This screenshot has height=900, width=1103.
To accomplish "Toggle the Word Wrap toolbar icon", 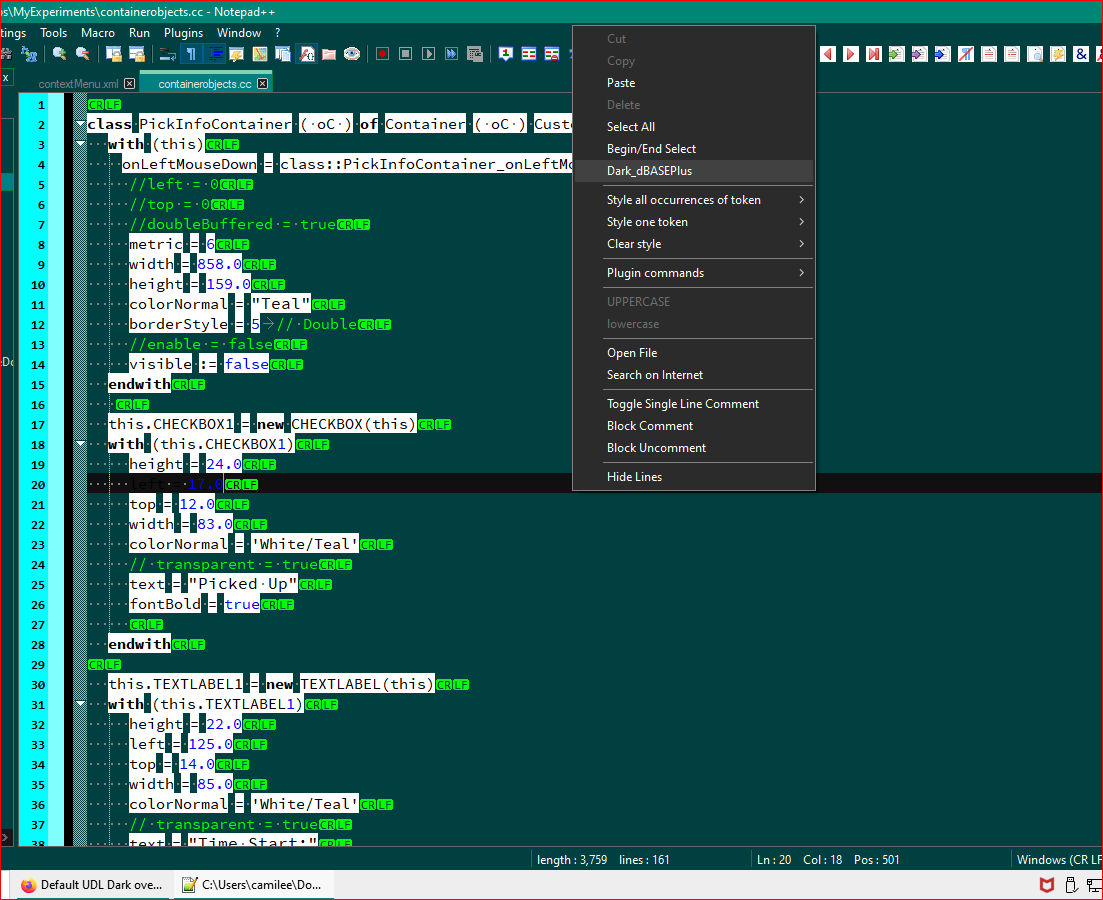I will click(167, 54).
